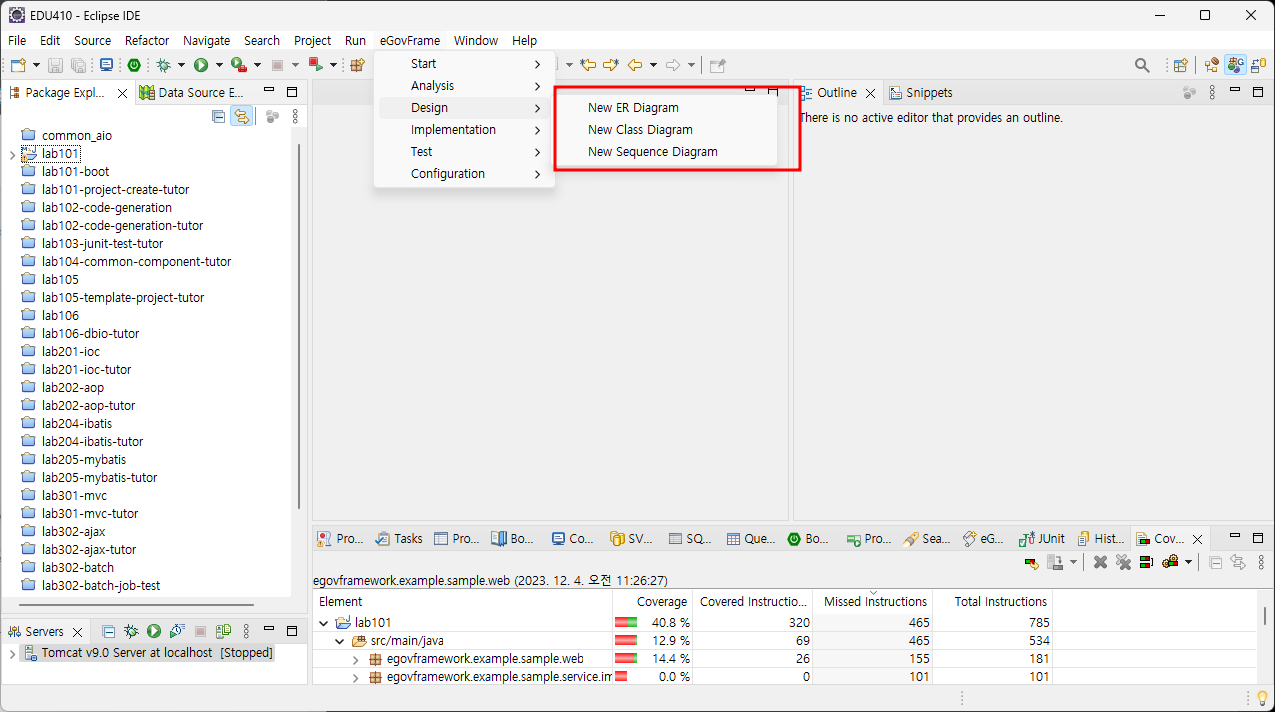Select the common_aio project
The height and width of the screenshot is (712, 1275).
[x=76, y=136]
